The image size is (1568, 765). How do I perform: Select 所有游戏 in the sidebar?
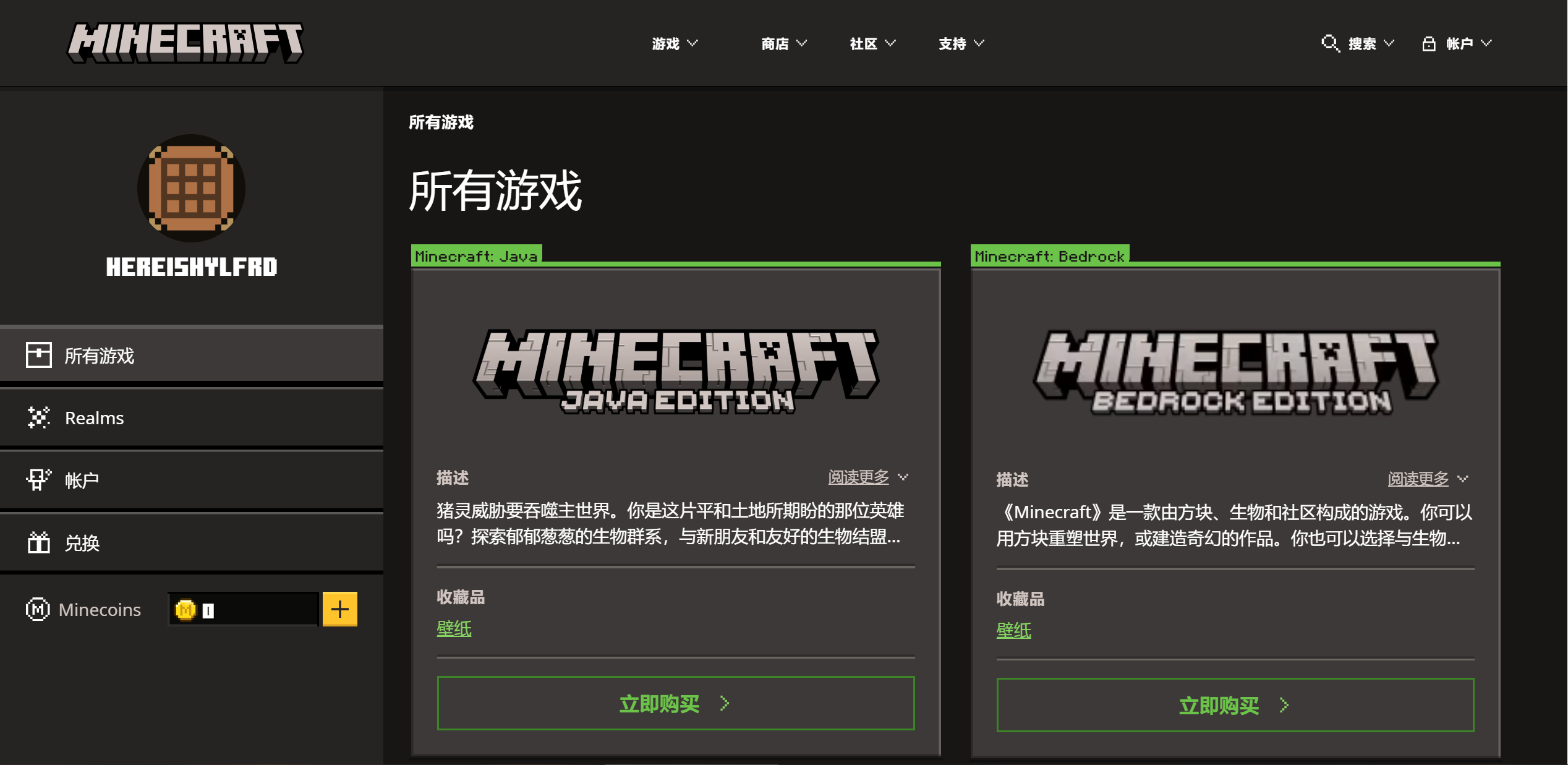[x=192, y=355]
